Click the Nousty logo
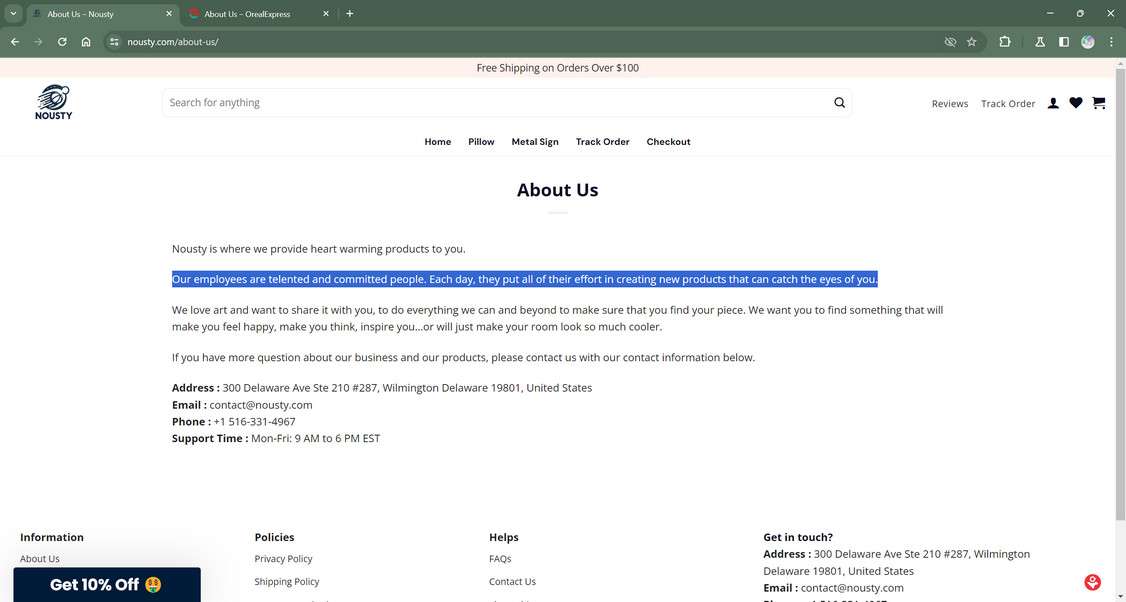The width and height of the screenshot is (1126, 602). (54, 102)
